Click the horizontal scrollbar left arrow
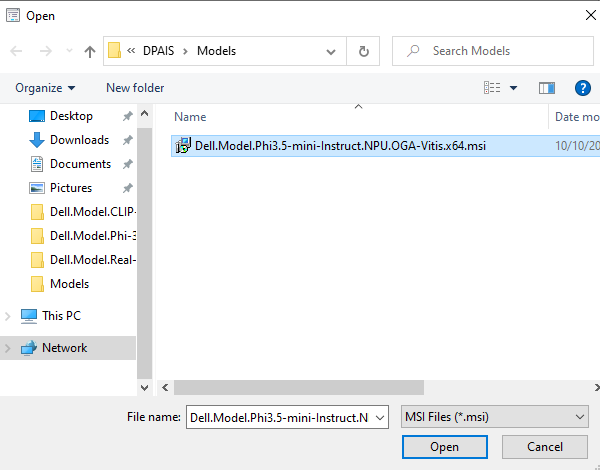600x470 pixels. click(165, 388)
